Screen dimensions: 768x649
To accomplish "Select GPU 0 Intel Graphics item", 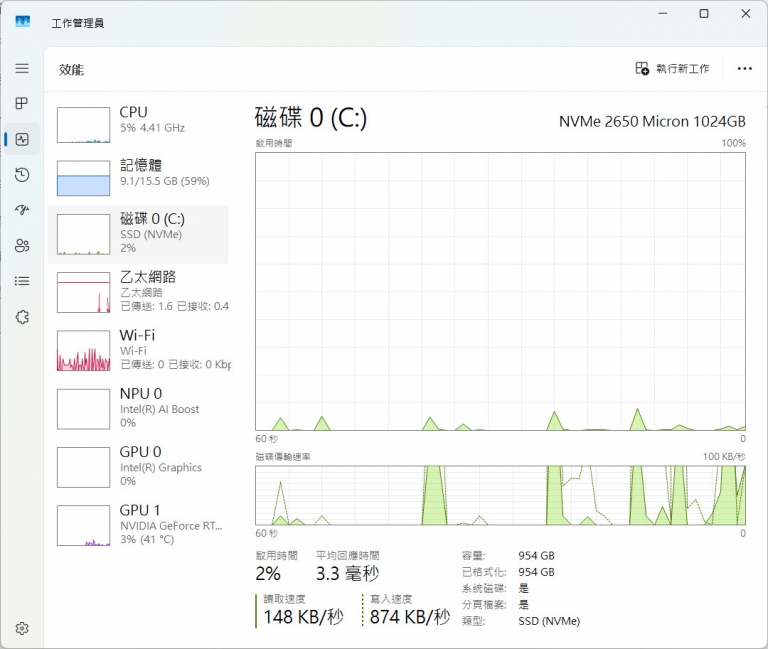I will (x=138, y=466).
